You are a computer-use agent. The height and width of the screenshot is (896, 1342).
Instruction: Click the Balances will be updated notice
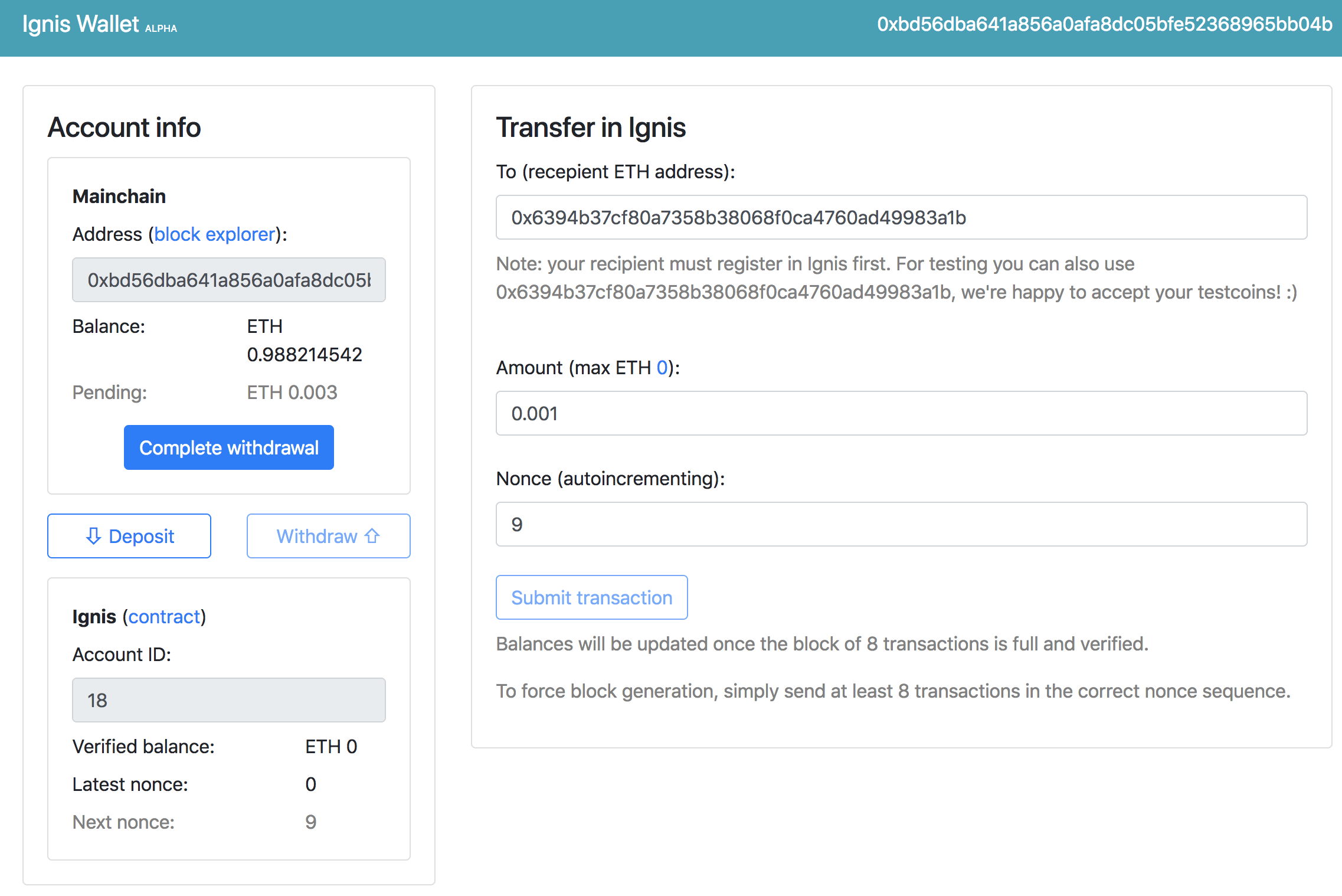point(823,644)
